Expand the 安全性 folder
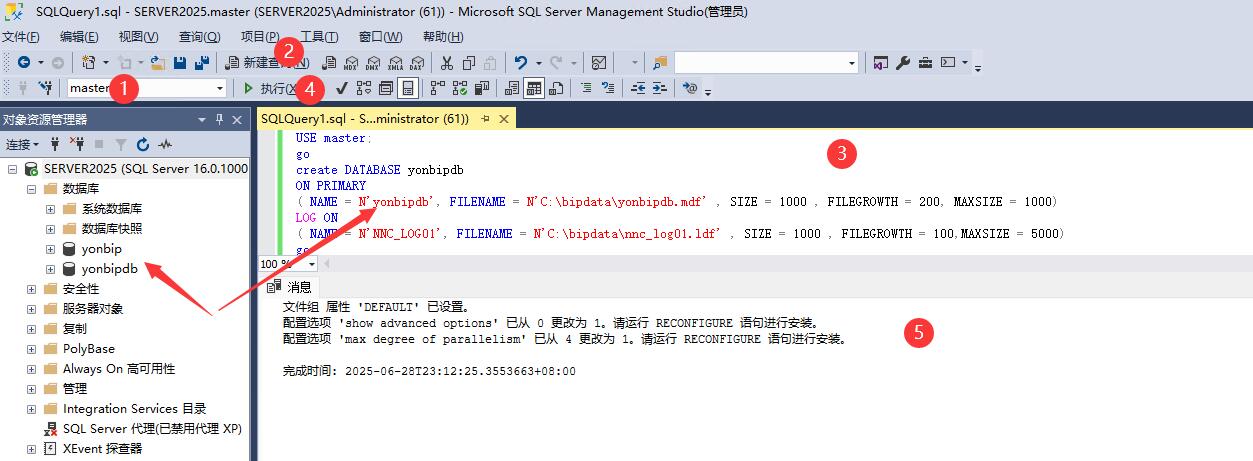This screenshot has height=461, width=1253. (32, 289)
